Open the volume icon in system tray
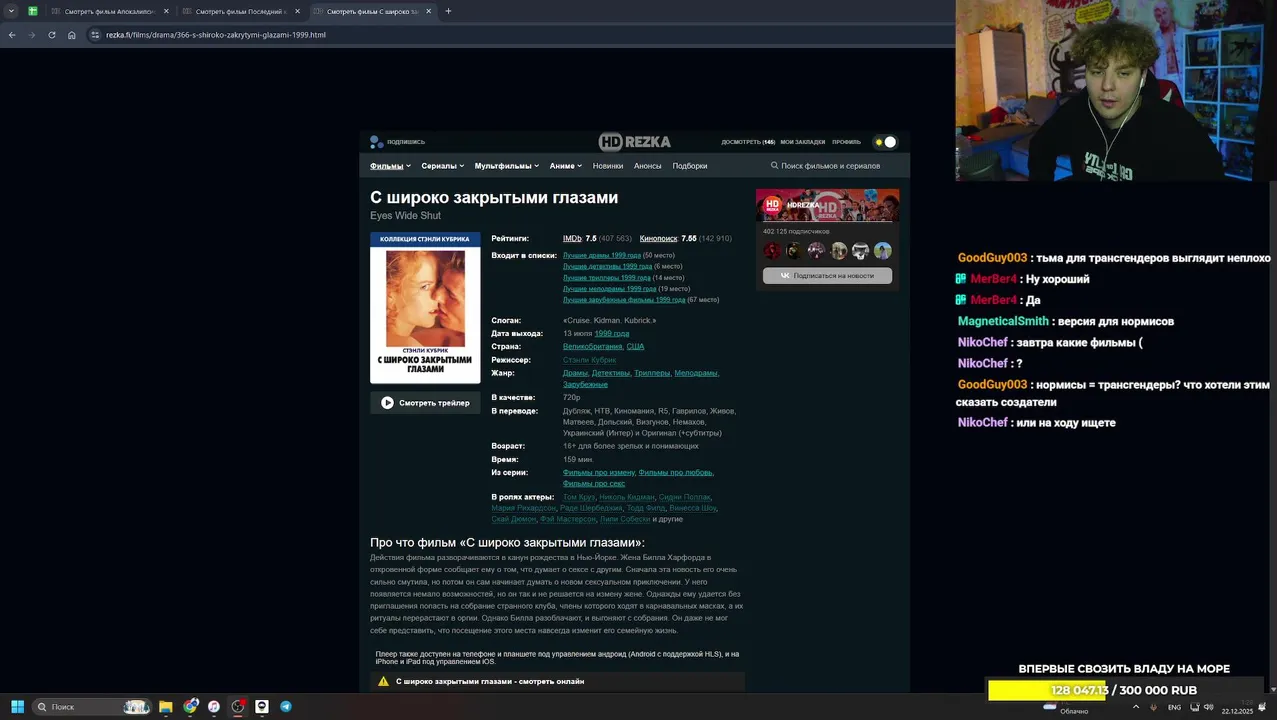The image size is (1277, 720). 1209,707
